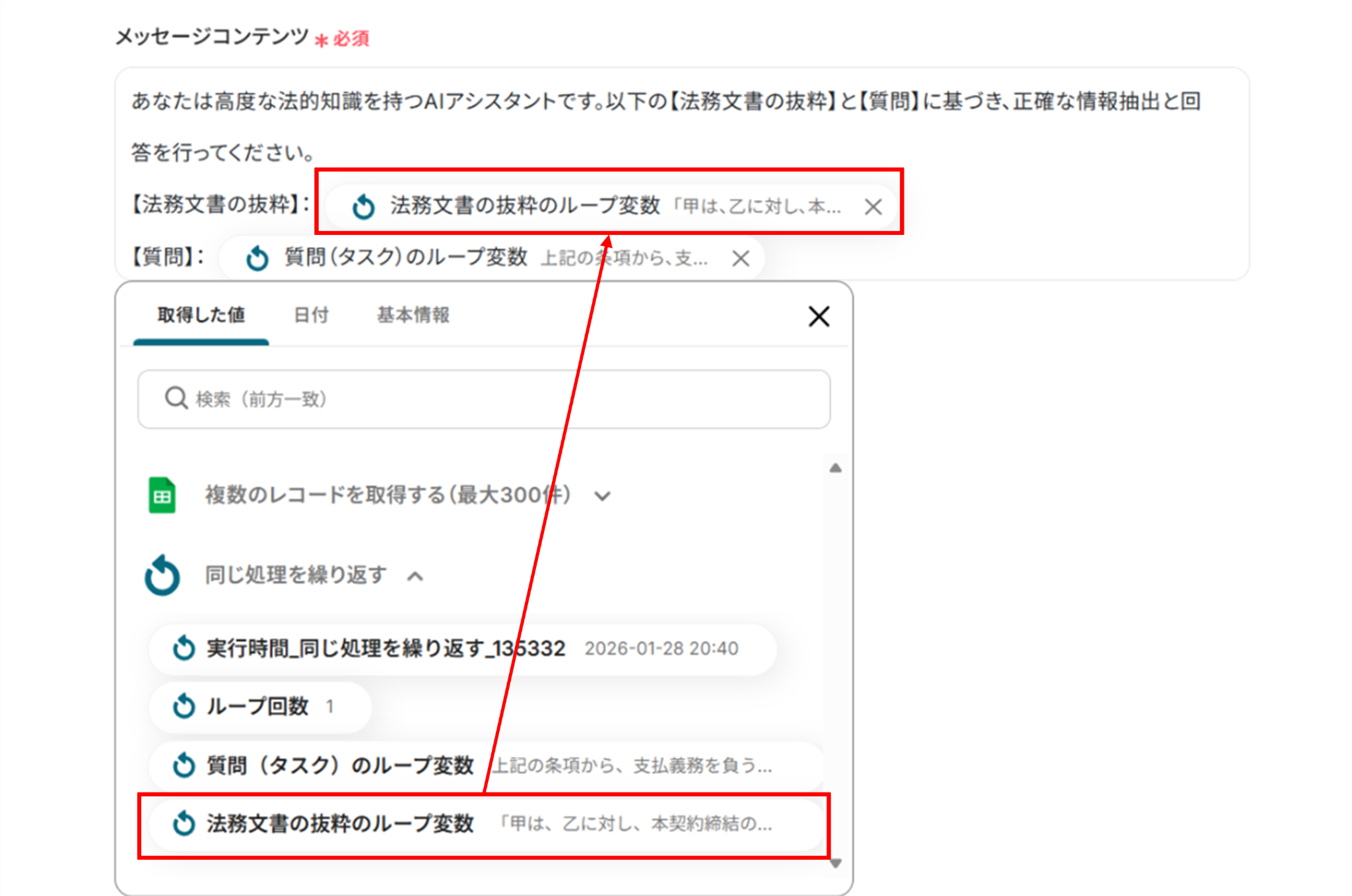Select the 取得した値 tab

click(x=201, y=315)
